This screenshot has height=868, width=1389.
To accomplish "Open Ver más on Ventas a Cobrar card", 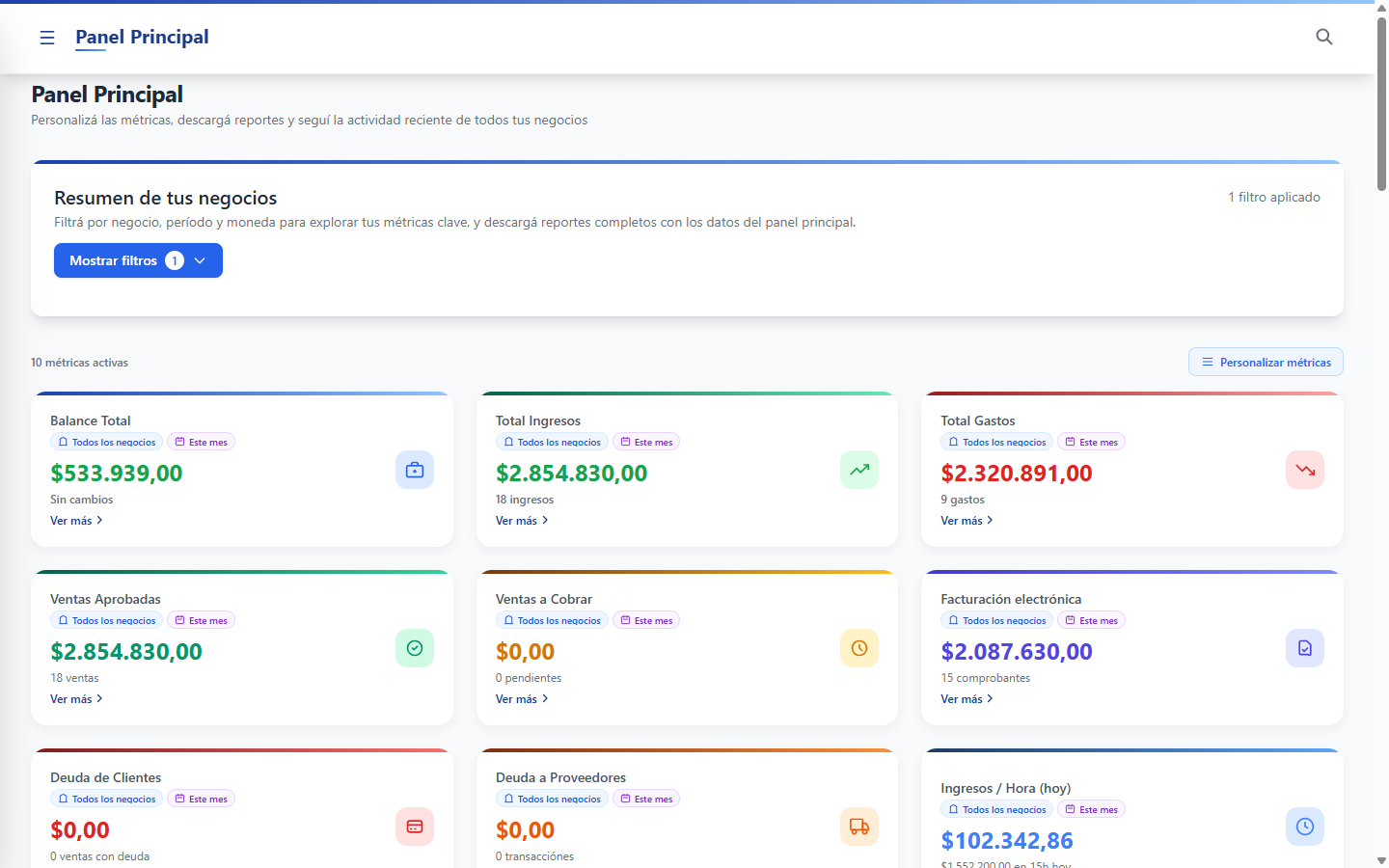I will [x=522, y=699].
